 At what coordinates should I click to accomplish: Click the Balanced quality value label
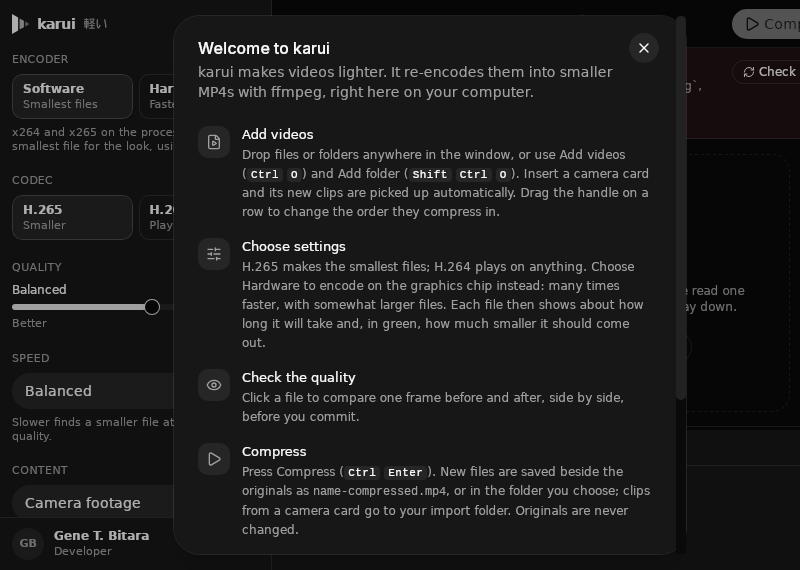[x=39, y=290]
